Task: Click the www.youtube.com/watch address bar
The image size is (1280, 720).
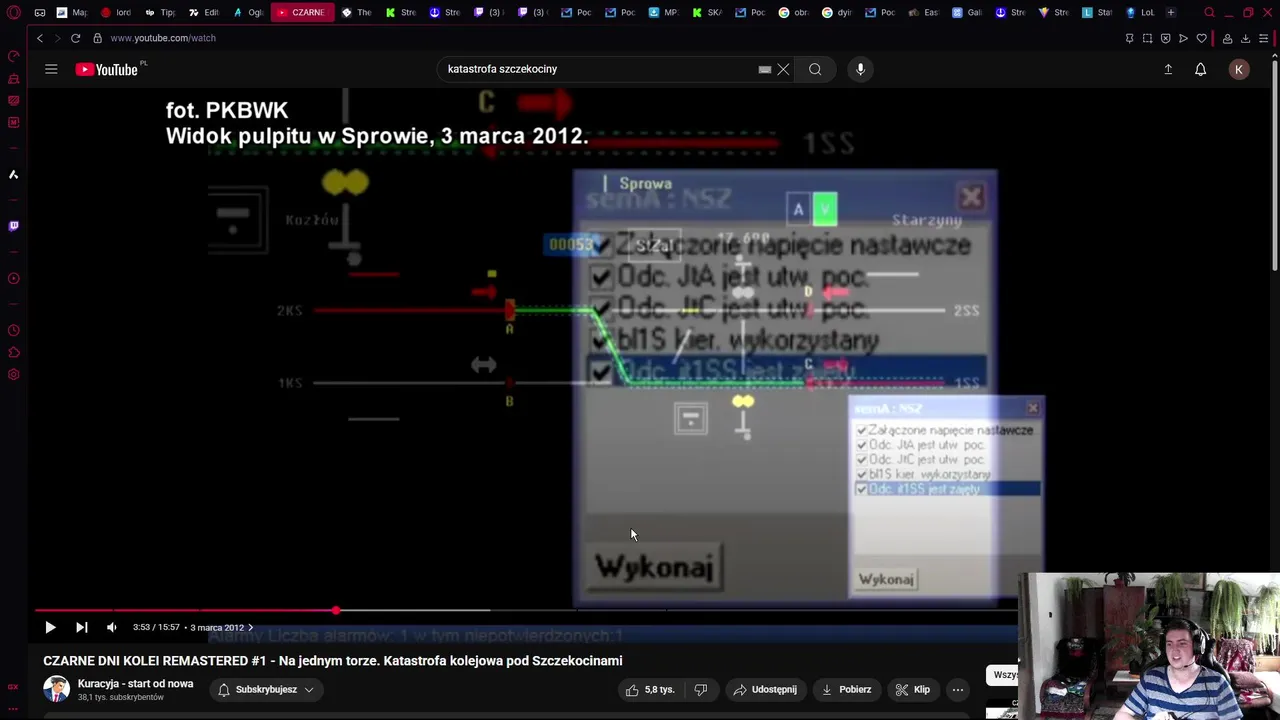Action: pos(163,38)
